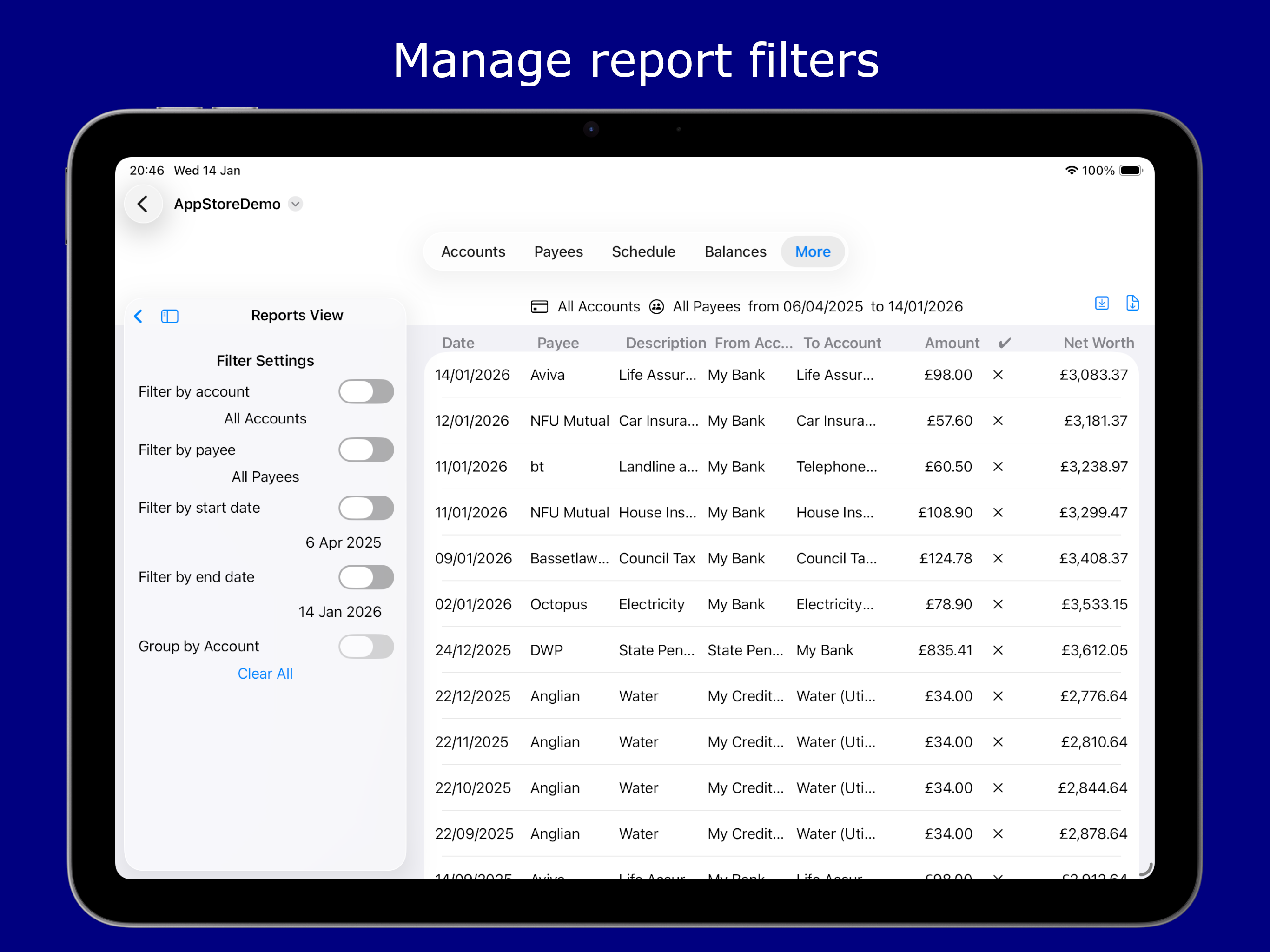1270x952 pixels.
Task: Click the credit card All Accounts icon
Action: tap(539, 307)
